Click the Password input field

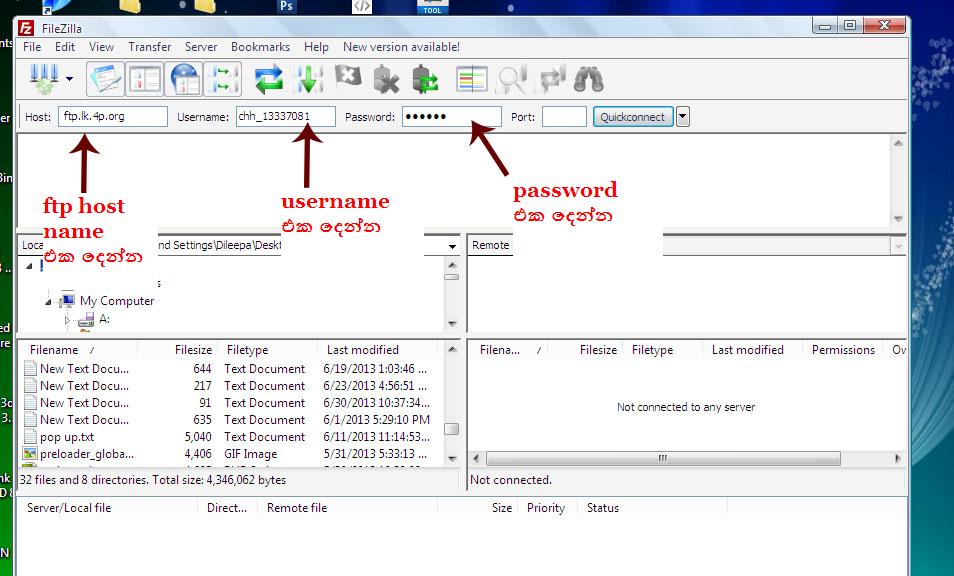point(451,116)
